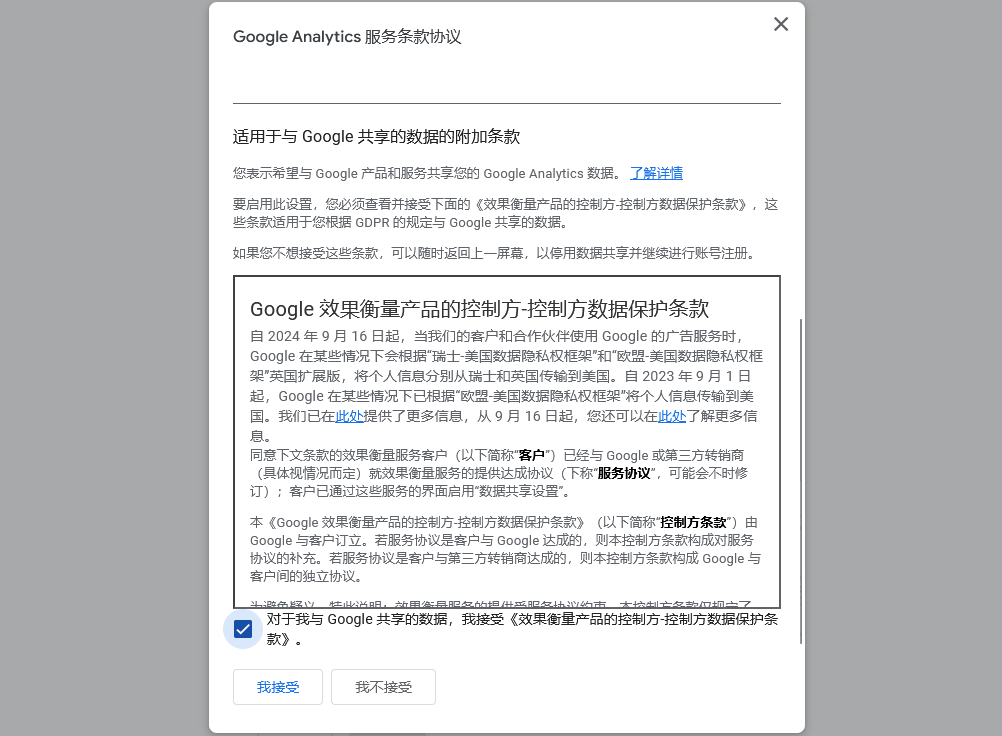Close the Google Analytics terms dialog

click(780, 24)
